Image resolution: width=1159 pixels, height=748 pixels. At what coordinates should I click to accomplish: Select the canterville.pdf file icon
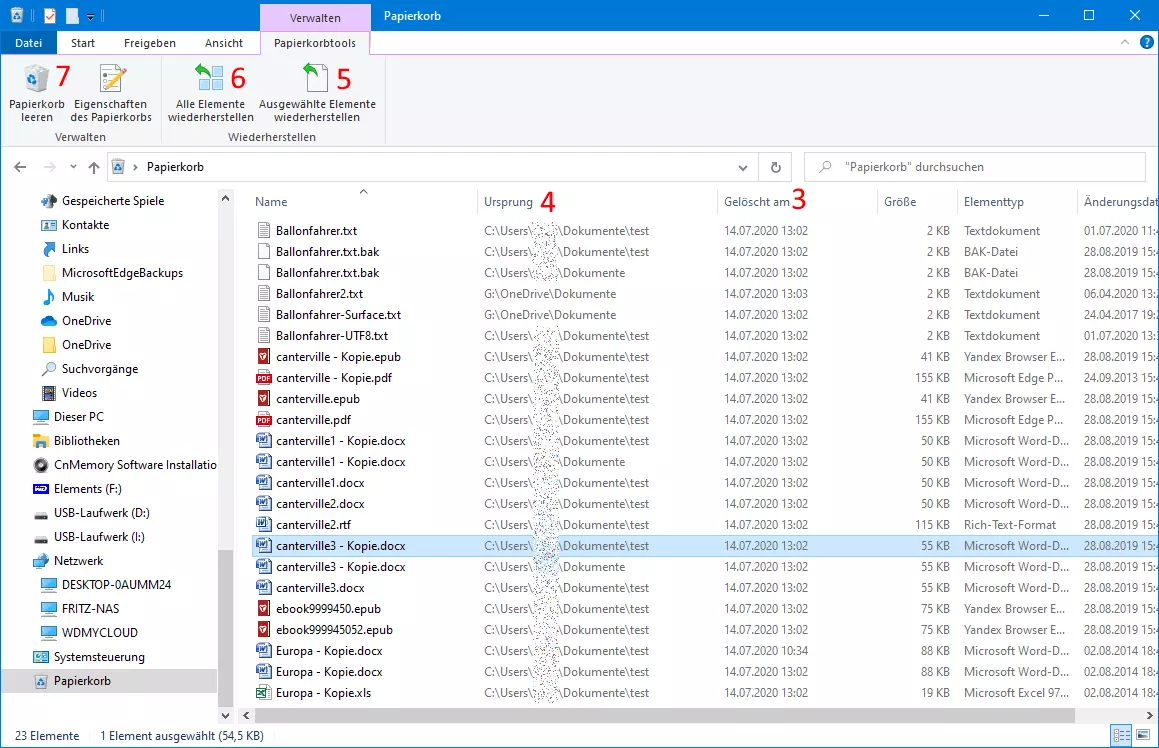tap(263, 420)
